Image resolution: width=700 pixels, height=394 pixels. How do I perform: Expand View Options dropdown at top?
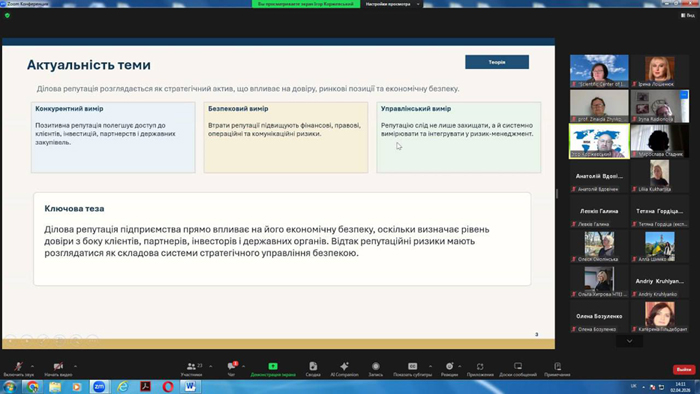(393, 4)
